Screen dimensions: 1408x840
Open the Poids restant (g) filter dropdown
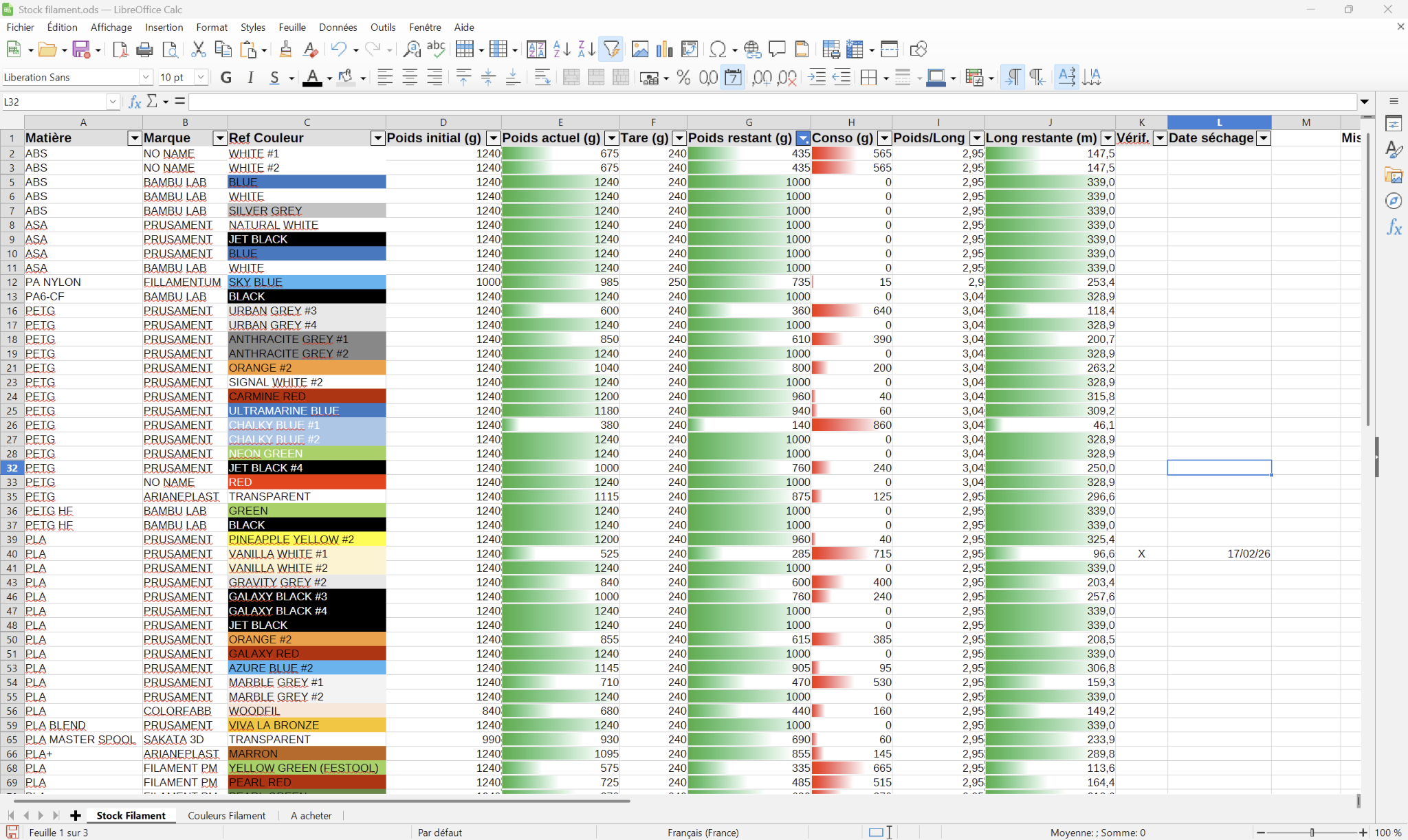click(802, 138)
